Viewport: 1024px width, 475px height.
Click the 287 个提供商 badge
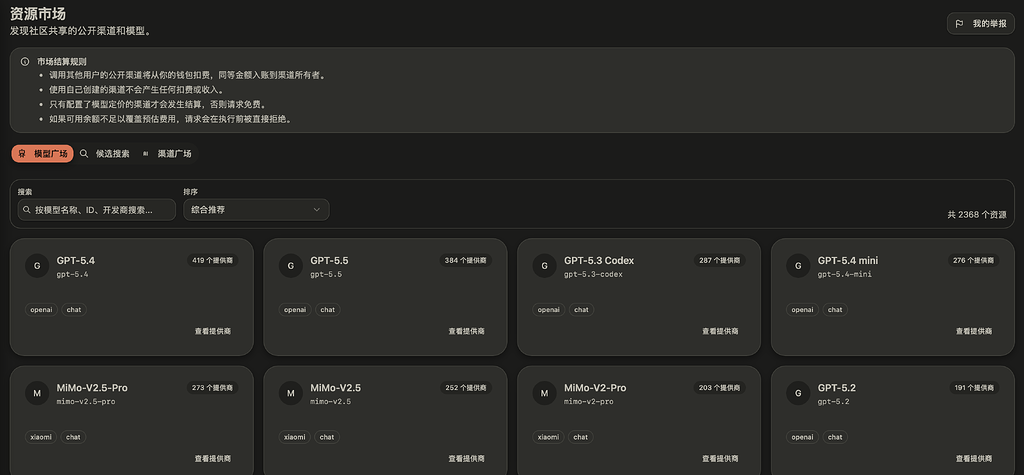720,260
